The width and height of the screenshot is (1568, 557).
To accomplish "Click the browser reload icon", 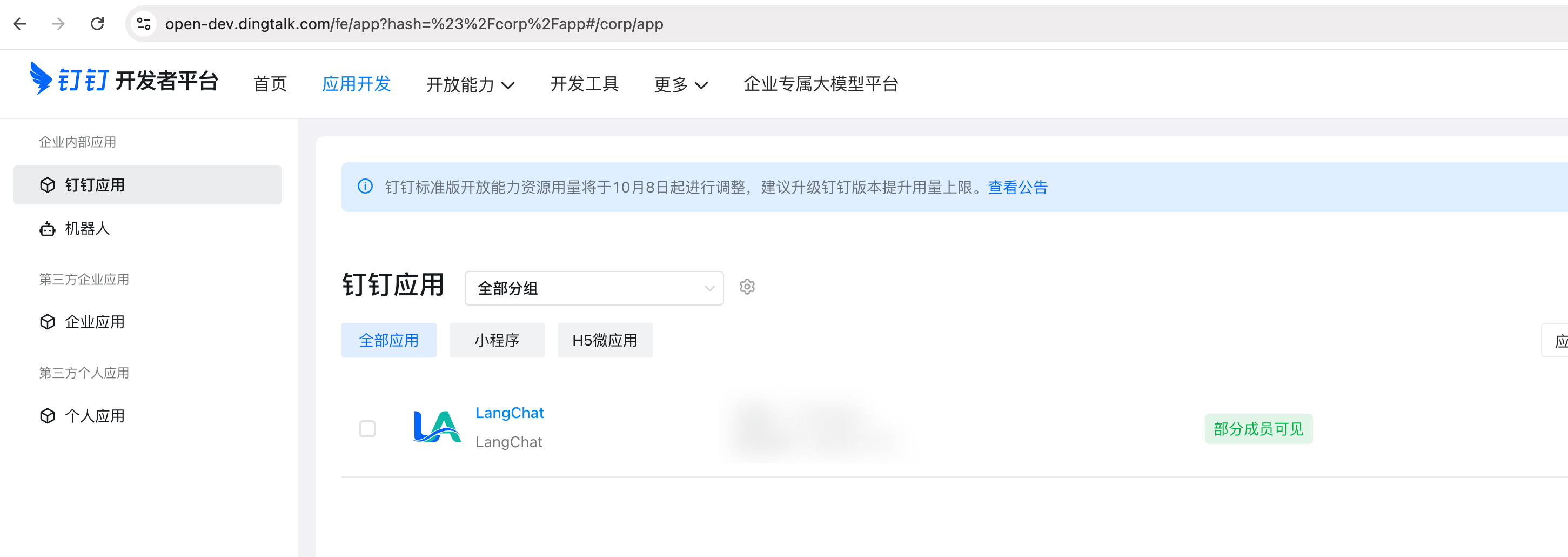I will (97, 24).
